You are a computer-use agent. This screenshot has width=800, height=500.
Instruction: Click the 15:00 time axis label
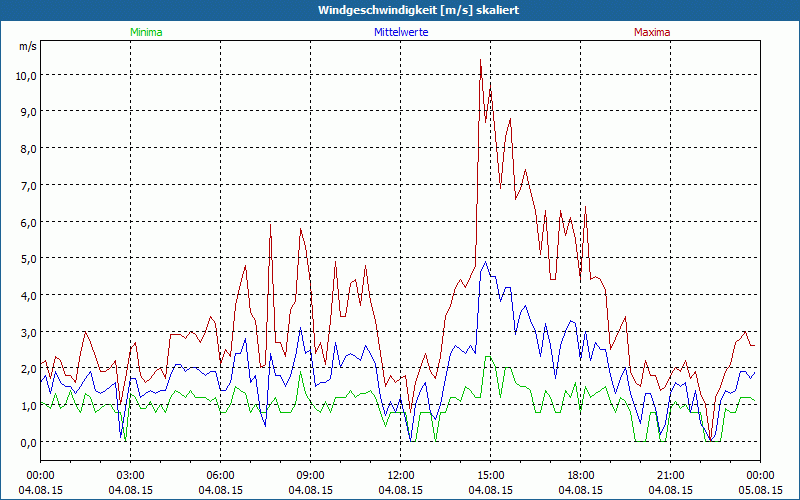(490, 475)
